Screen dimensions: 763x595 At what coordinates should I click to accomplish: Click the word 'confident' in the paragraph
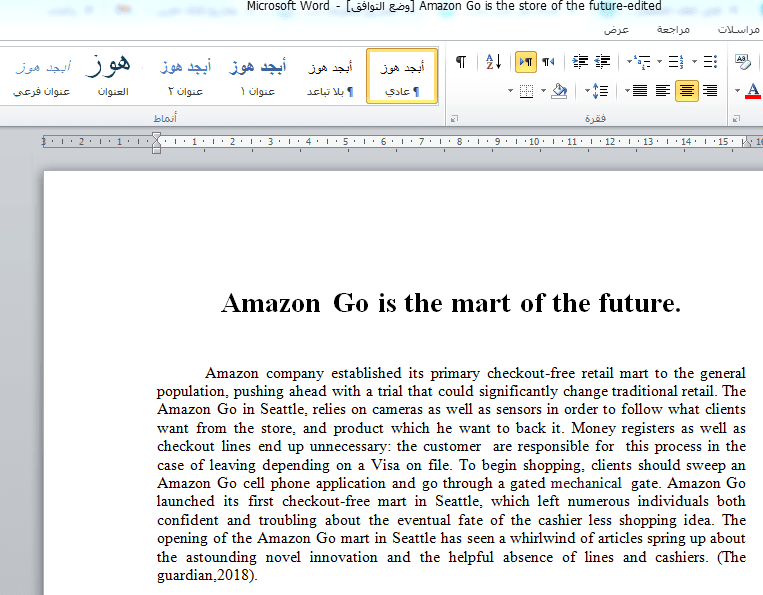pos(188,520)
